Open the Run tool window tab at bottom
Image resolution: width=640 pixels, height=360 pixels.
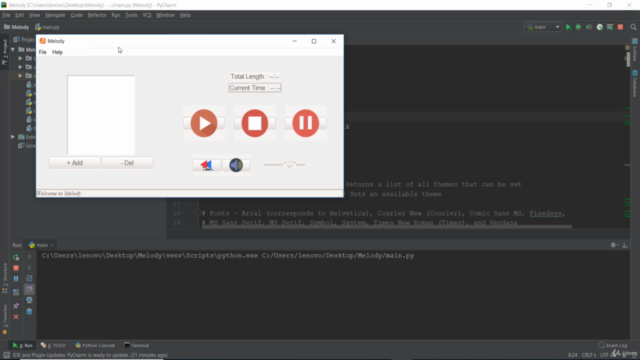click(23, 345)
